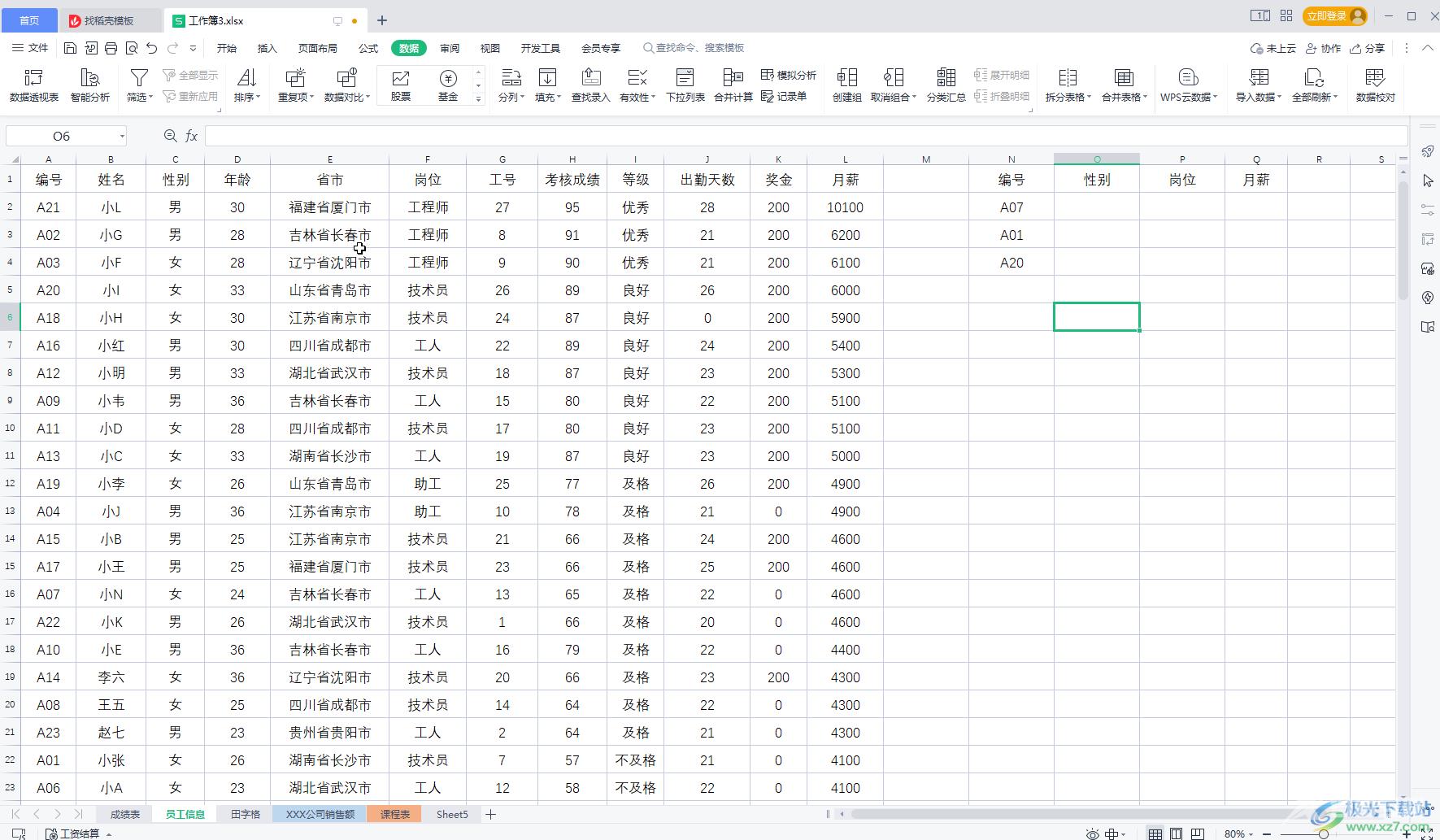
Task: Add a new sheet with plus button
Action: [491, 814]
